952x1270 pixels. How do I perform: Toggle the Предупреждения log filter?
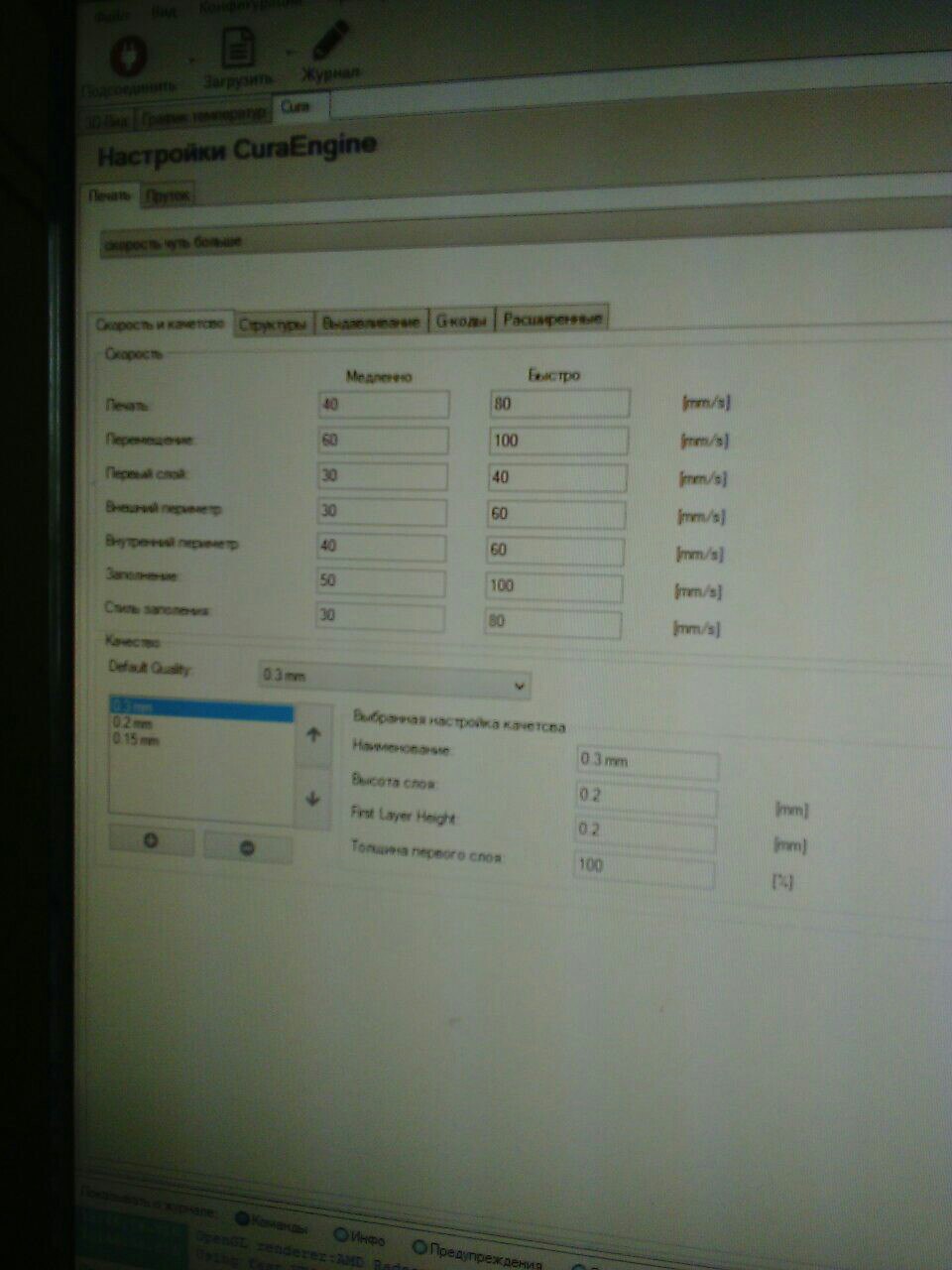coord(478,1254)
